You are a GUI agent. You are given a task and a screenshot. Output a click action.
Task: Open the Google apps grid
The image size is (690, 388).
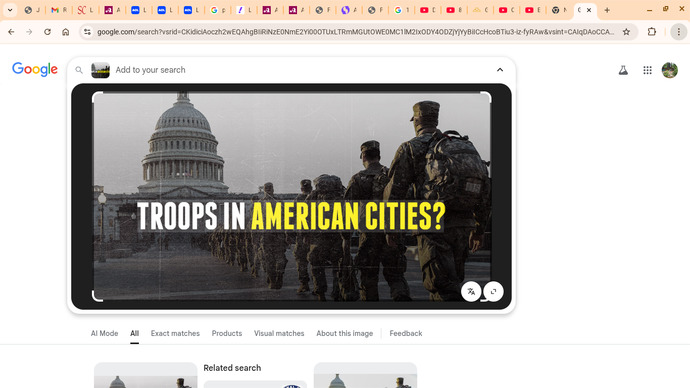click(647, 70)
